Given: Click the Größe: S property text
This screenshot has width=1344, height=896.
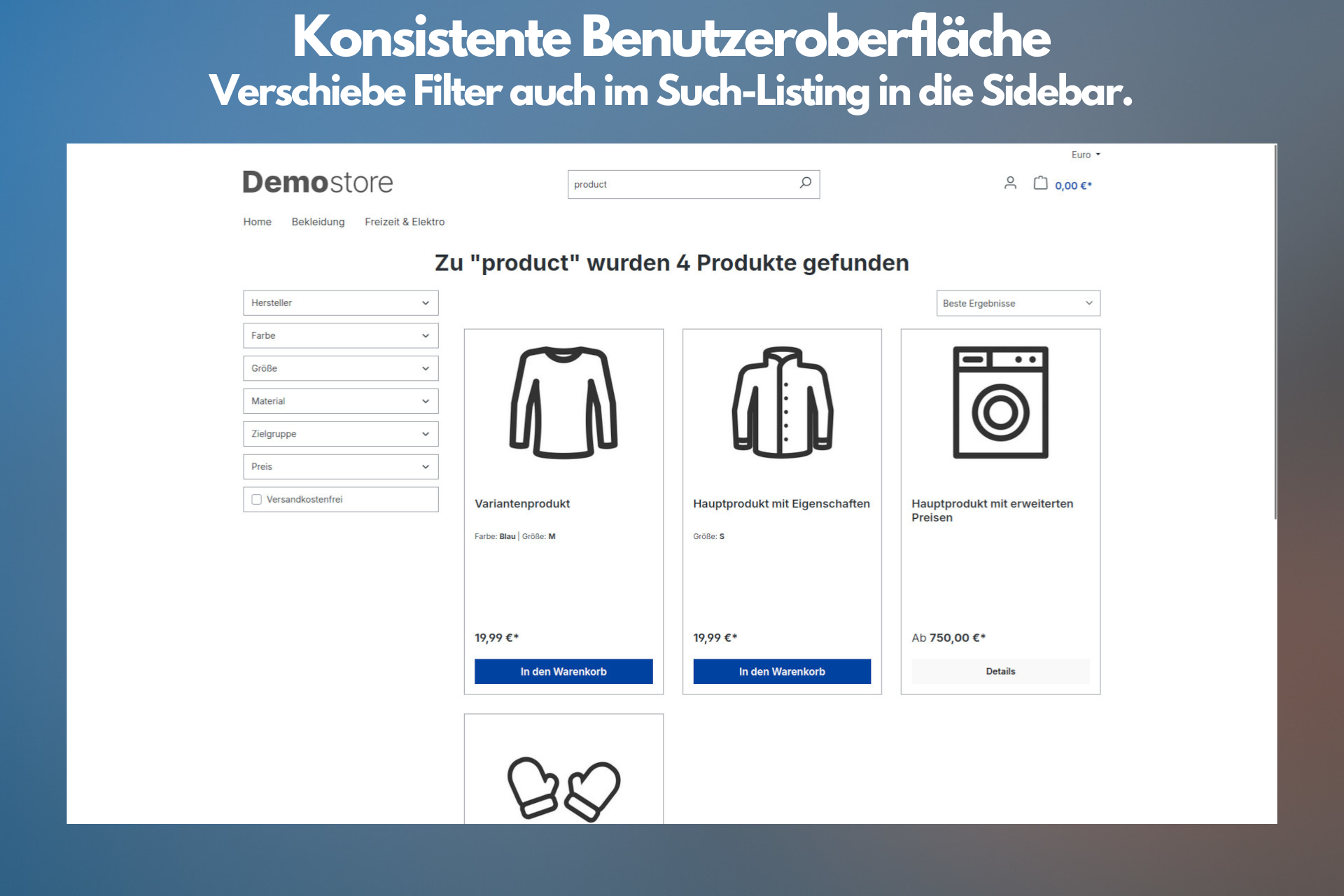Looking at the screenshot, I should pyautogui.click(x=708, y=536).
